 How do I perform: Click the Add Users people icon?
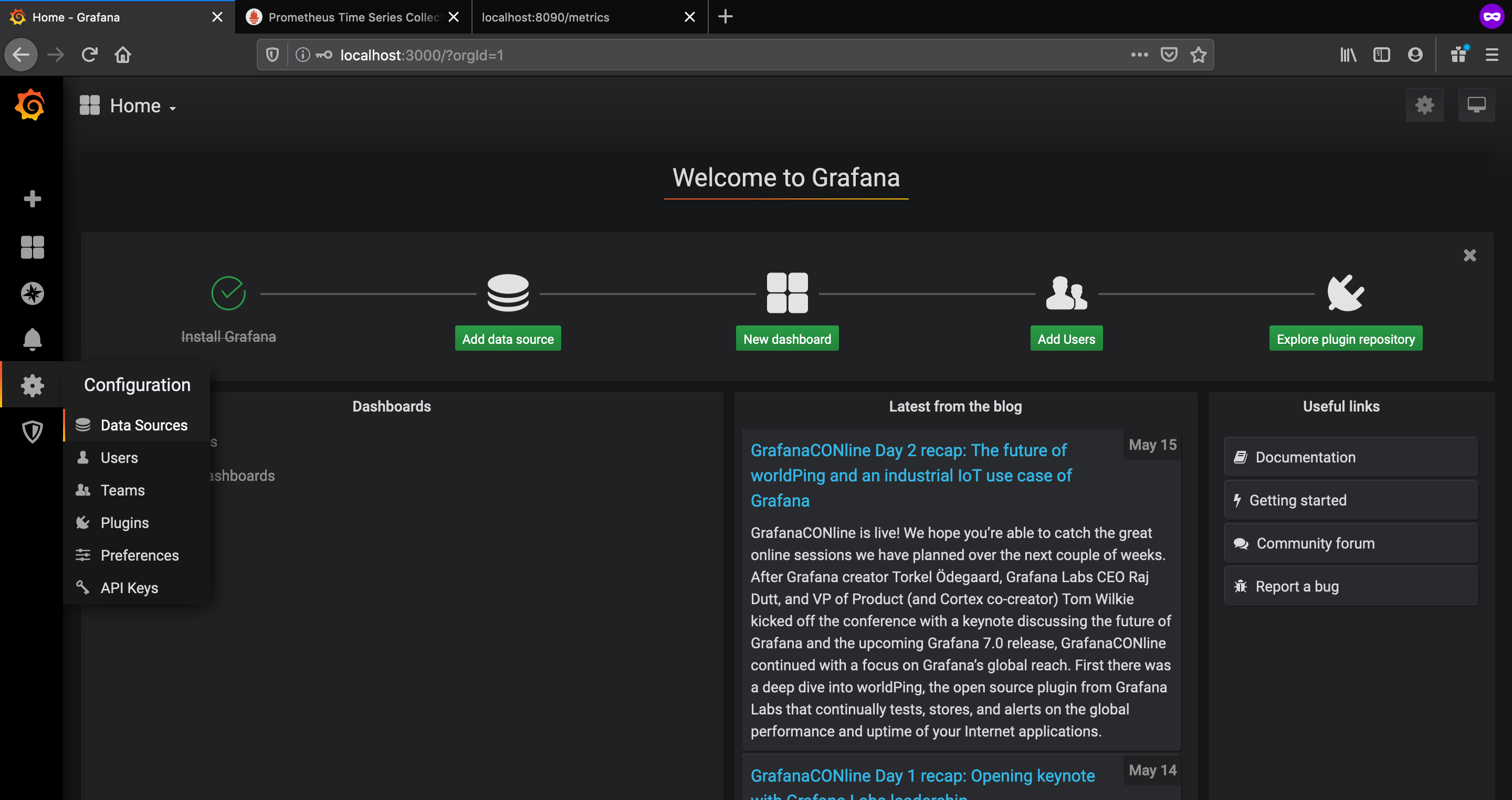1066,292
